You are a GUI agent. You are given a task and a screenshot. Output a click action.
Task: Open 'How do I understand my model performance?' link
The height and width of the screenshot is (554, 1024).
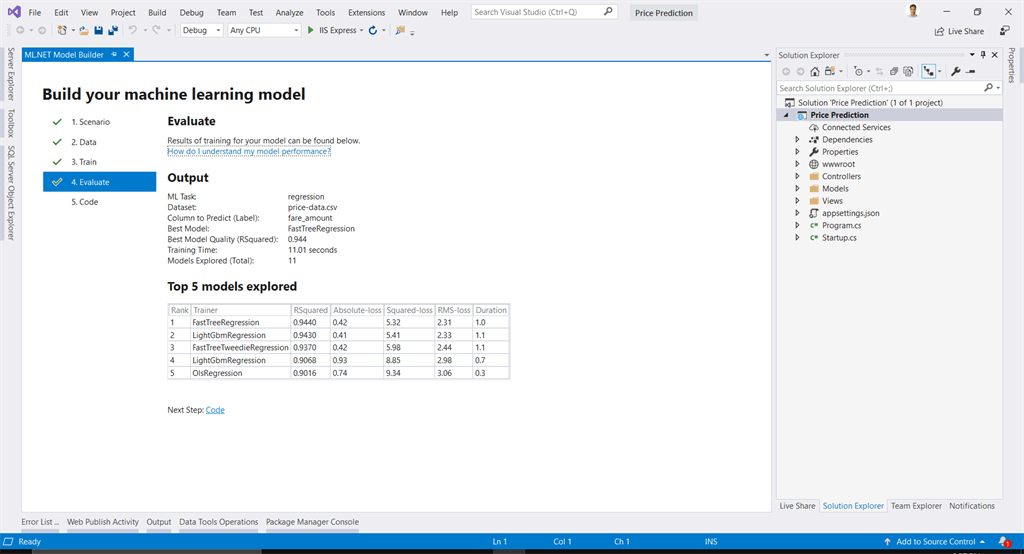click(x=249, y=151)
